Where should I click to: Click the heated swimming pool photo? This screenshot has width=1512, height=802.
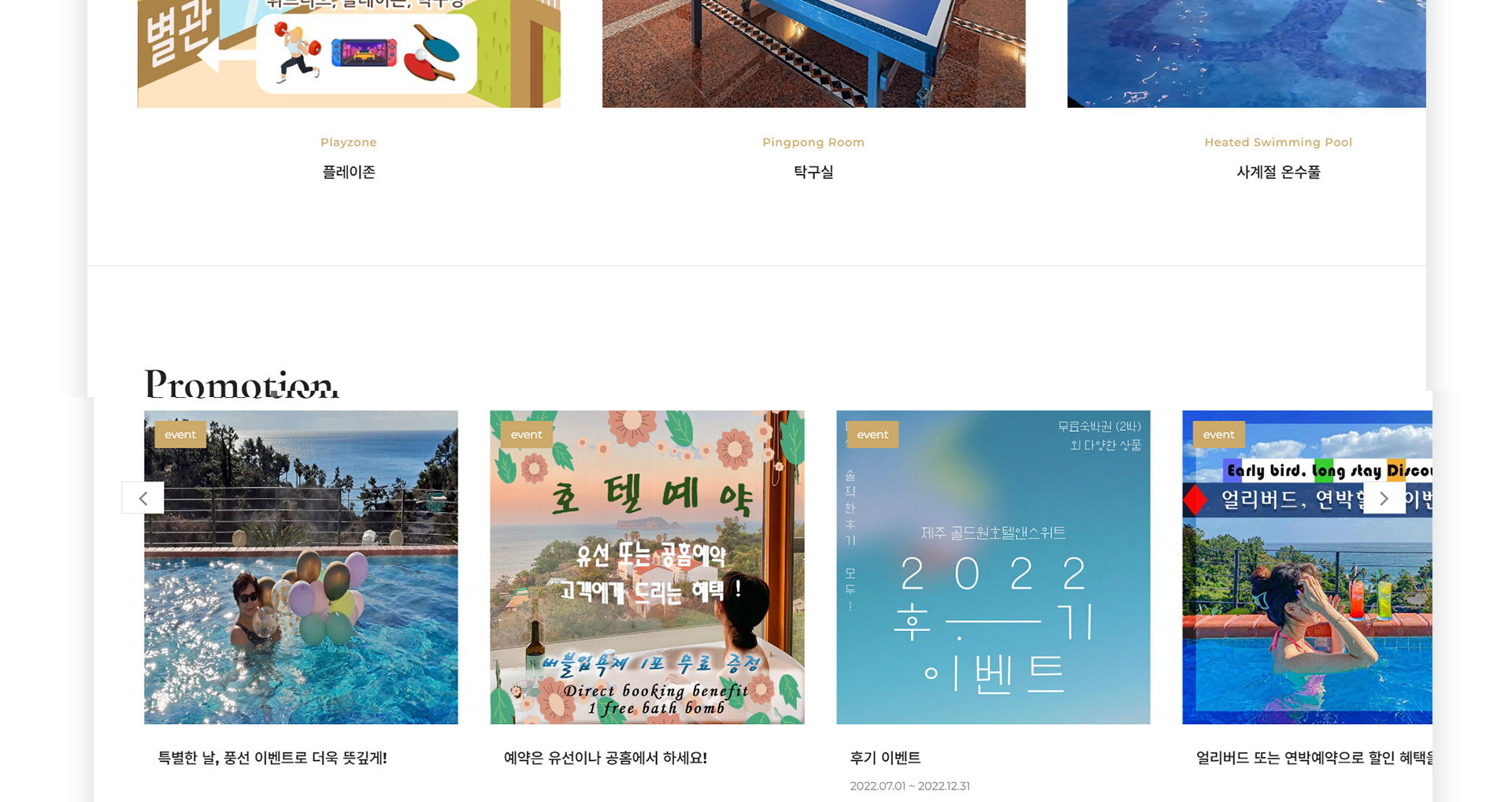(x=1247, y=54)
